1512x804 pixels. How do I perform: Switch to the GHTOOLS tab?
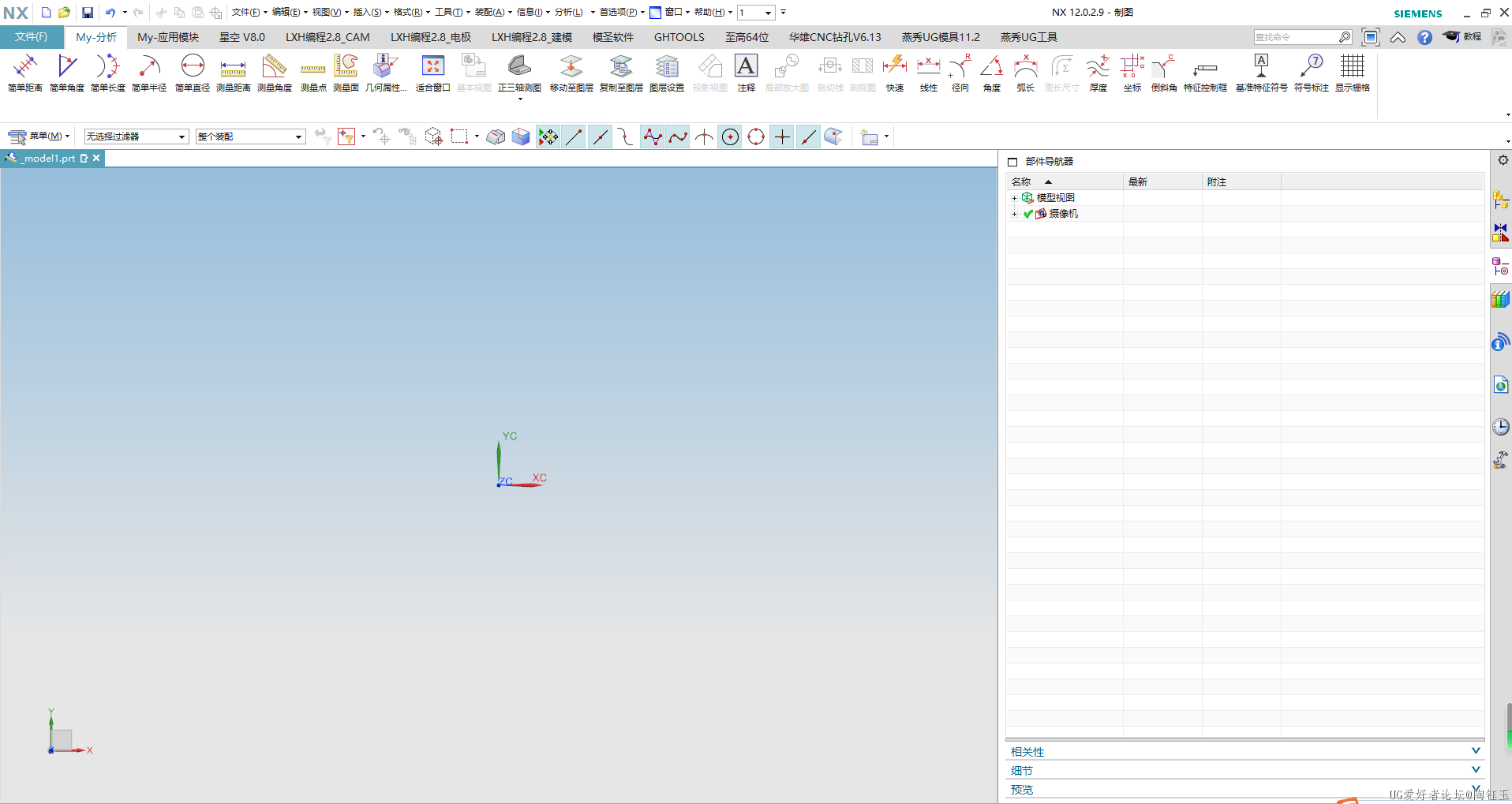click(x=679, y=37)
